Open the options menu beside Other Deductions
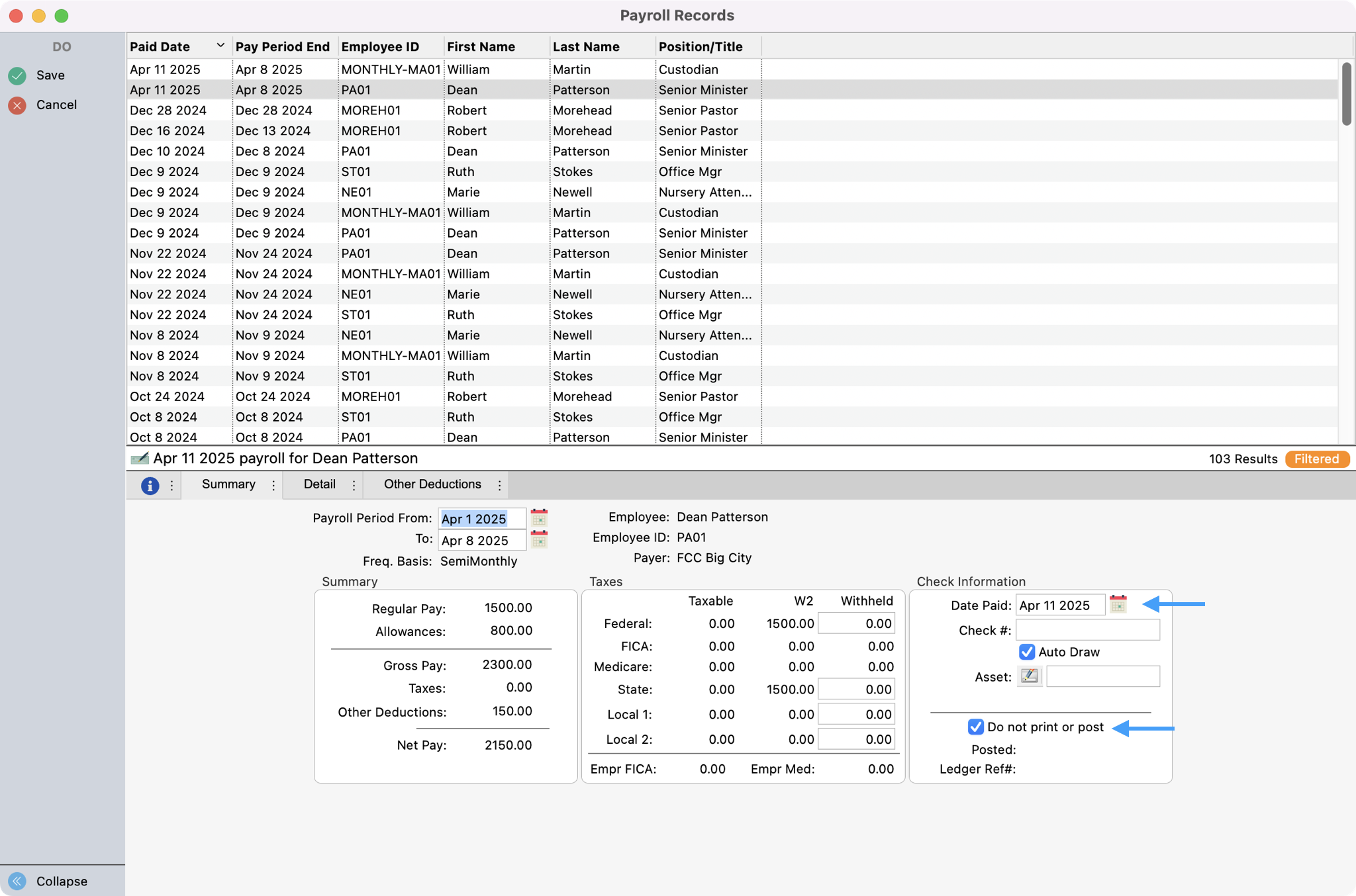 [500, 485]
